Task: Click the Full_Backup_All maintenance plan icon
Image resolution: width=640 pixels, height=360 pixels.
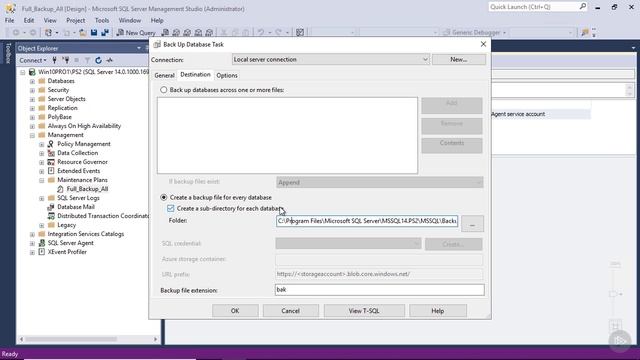Action: tap(60, 189)
